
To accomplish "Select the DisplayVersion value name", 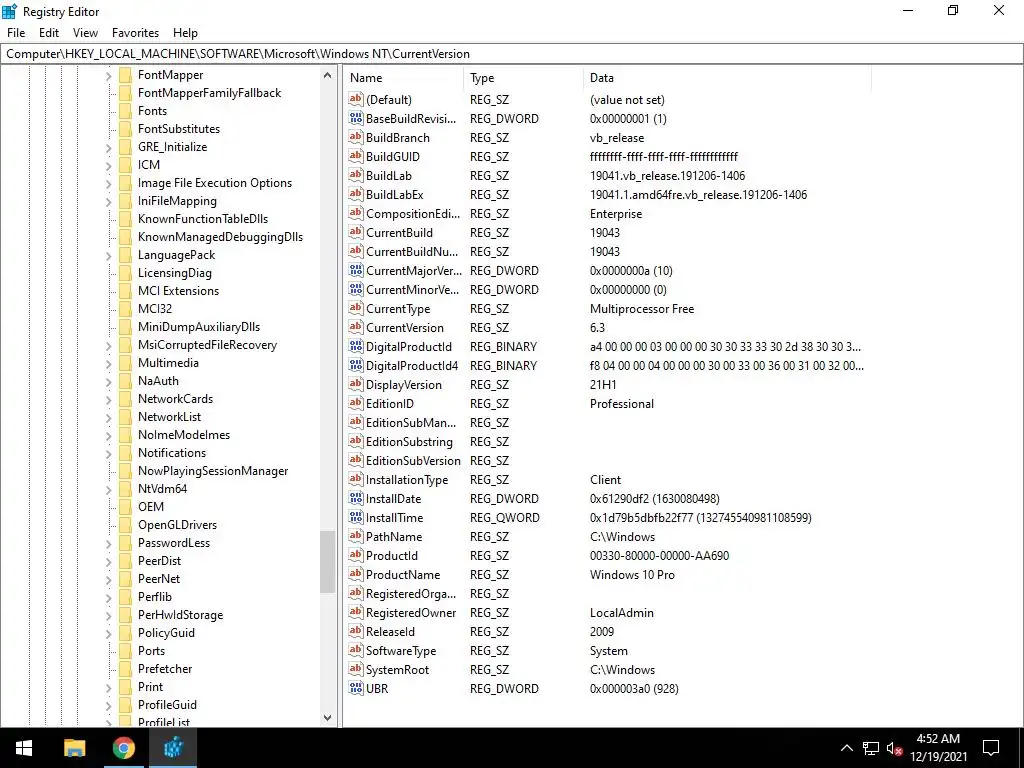I will (404, 385).
